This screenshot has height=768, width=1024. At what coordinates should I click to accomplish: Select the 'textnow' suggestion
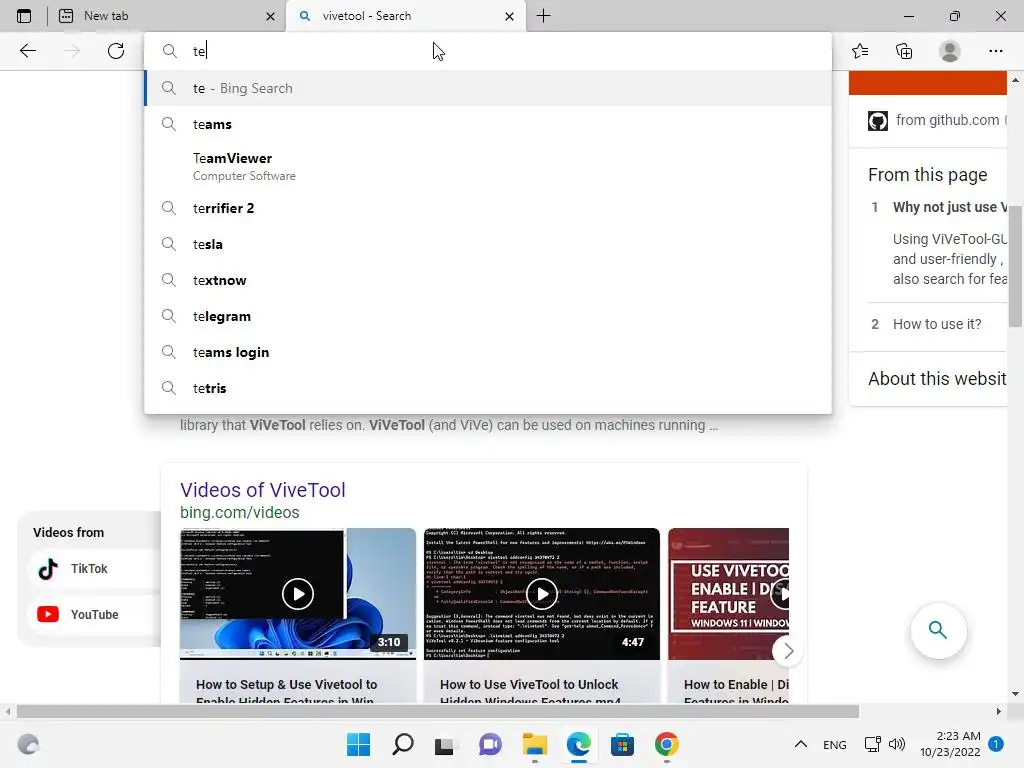pos(488,280)
